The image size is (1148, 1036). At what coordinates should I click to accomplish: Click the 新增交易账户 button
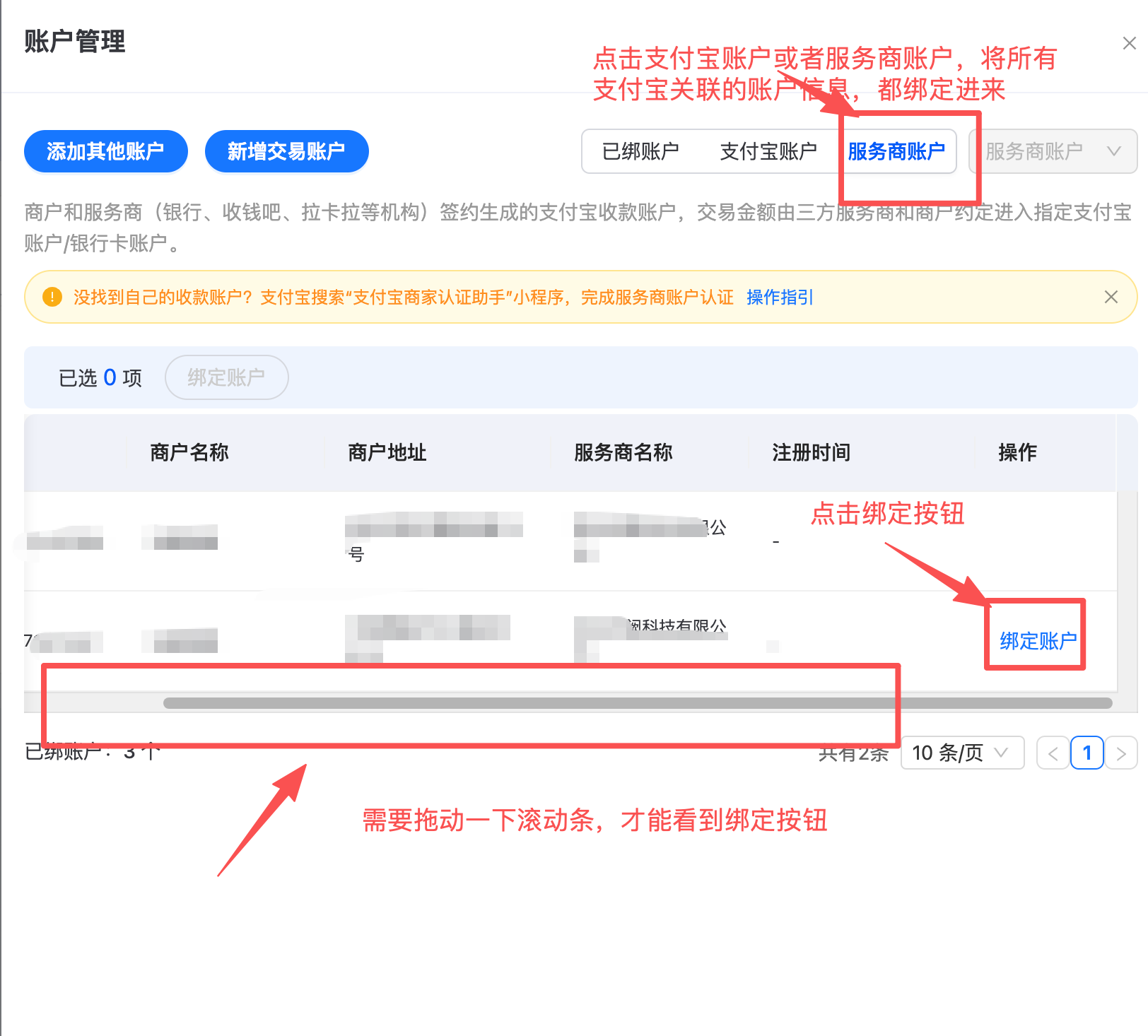click(286, 151)
